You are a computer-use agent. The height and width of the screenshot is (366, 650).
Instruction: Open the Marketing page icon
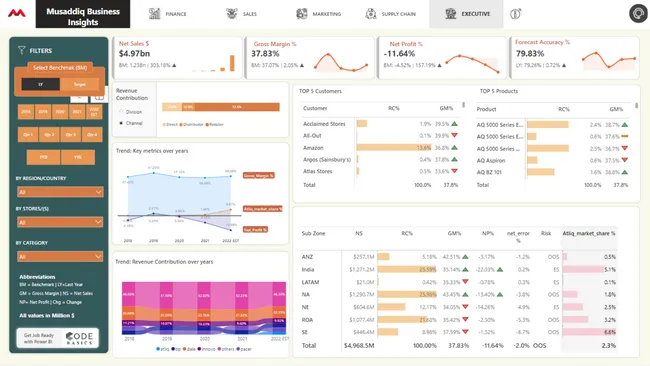[302, 14]
